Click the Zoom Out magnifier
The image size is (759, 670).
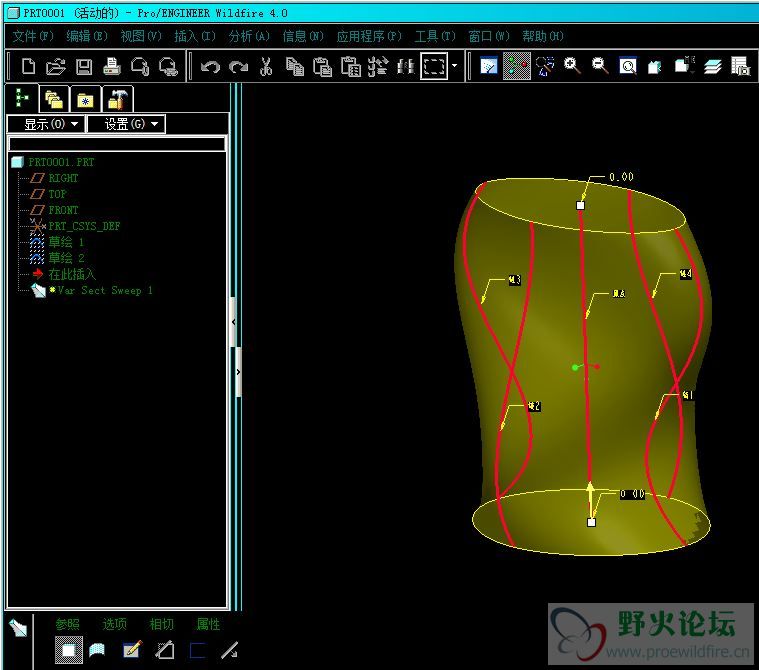[600, 66]
